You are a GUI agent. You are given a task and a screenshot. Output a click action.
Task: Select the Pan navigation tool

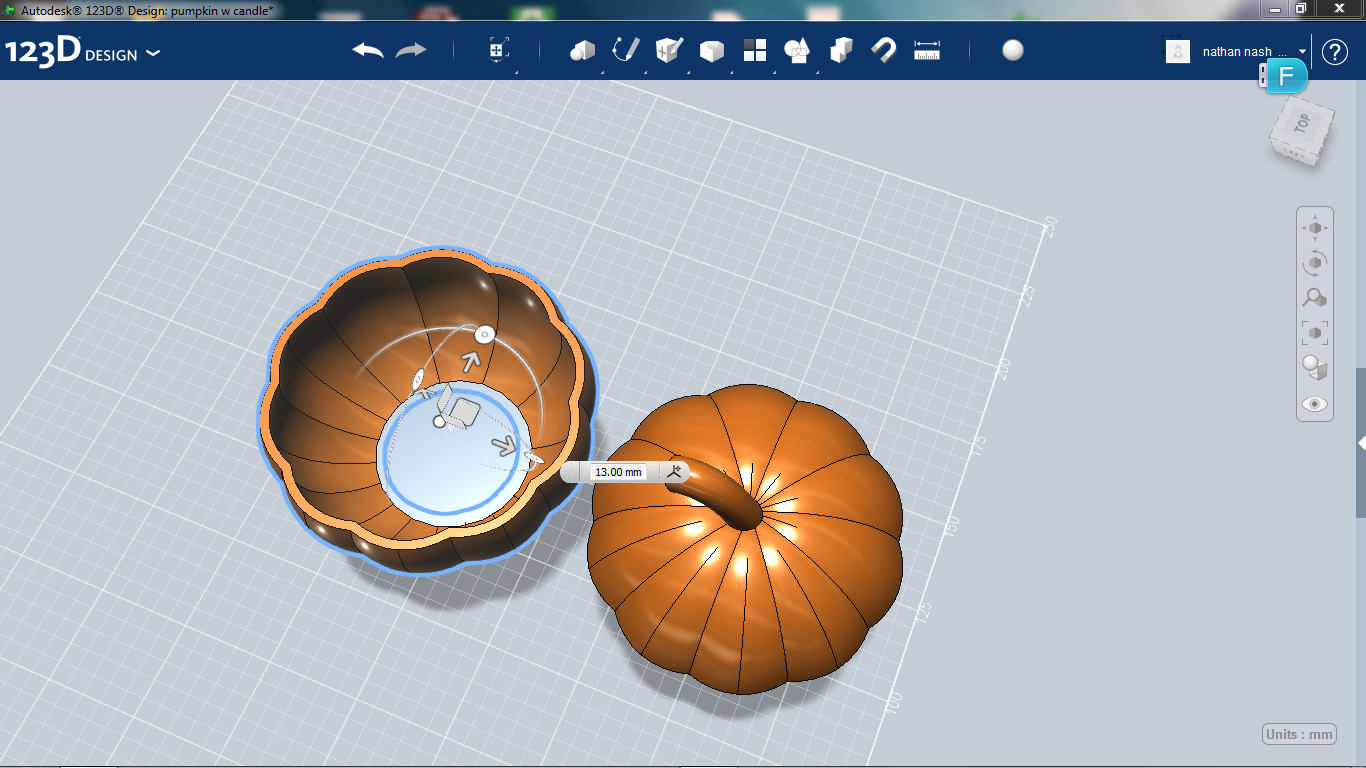coord(1315,228)
